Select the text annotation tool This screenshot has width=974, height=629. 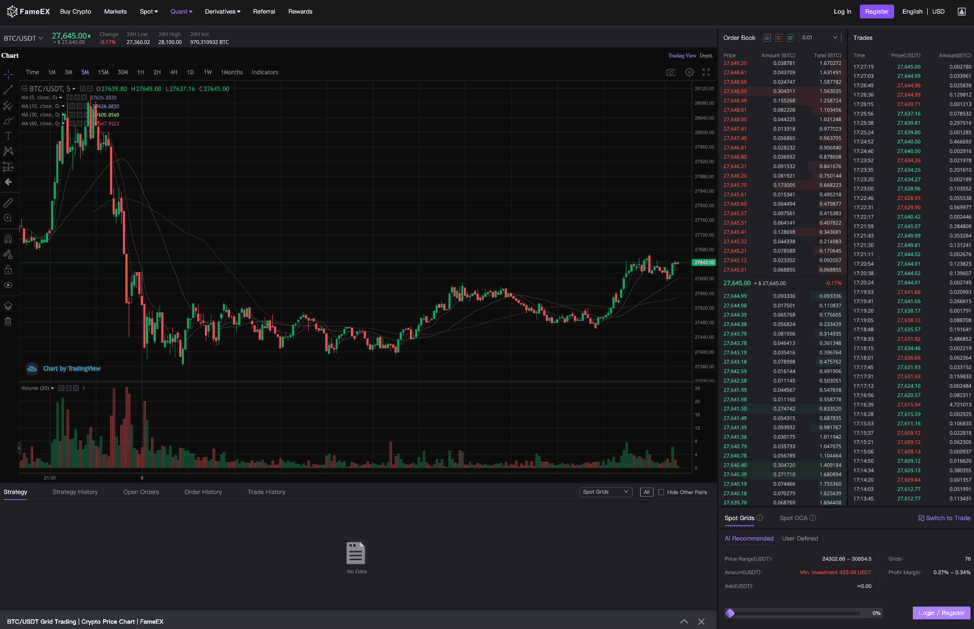coord(8,136)
